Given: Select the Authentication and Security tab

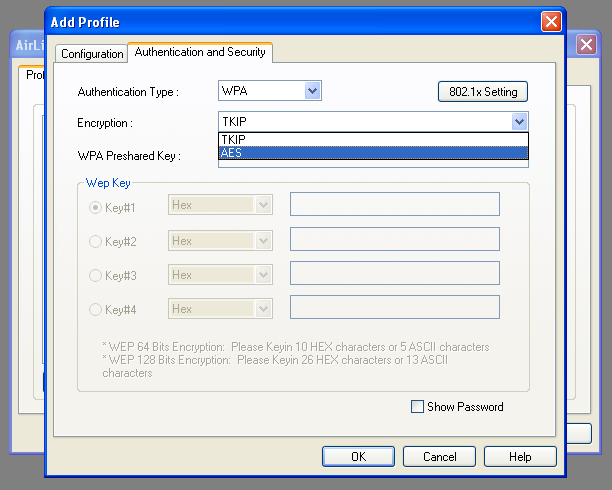Looking at the screenshot, I should coord(200,52).
